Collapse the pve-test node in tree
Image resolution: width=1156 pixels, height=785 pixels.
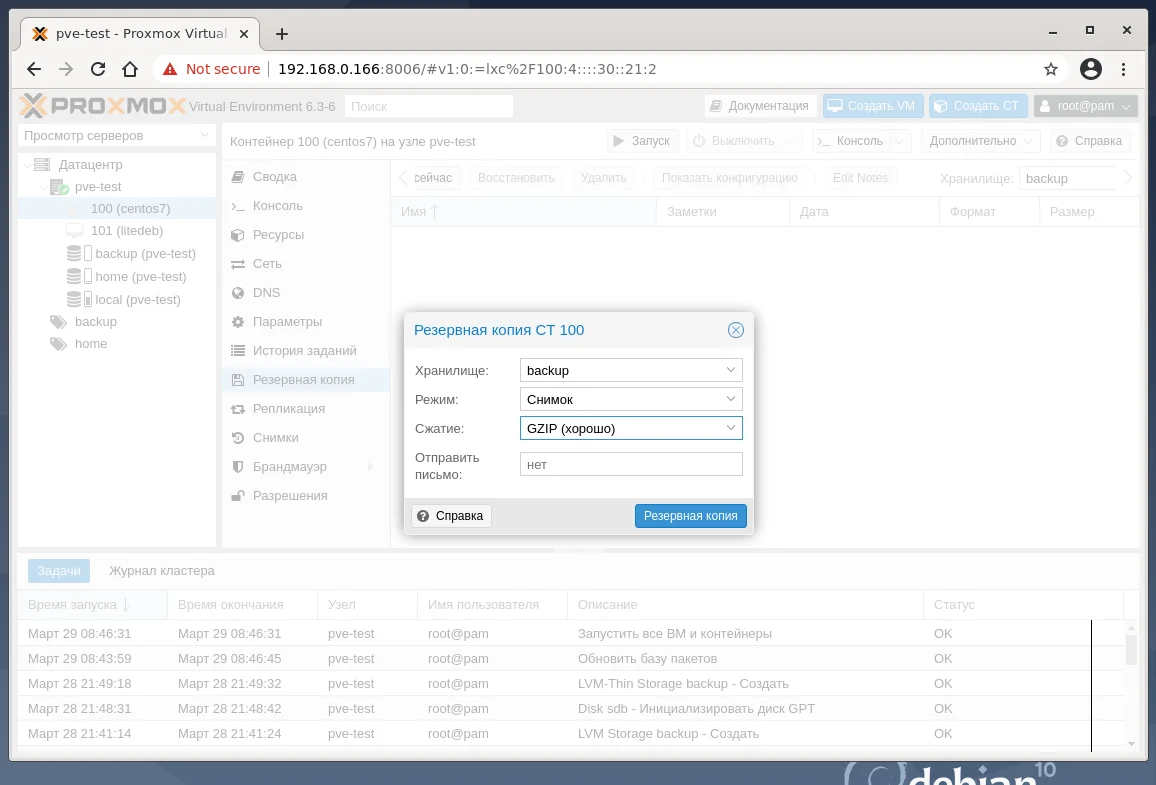[43, 187]
